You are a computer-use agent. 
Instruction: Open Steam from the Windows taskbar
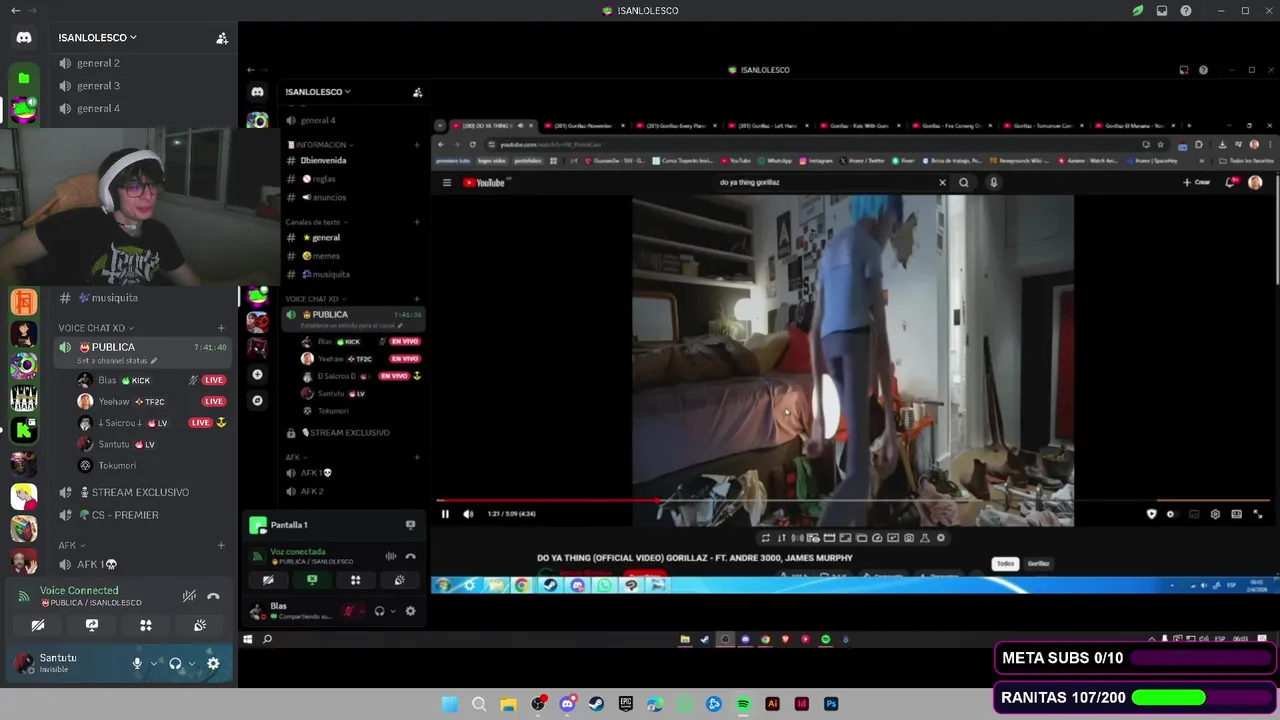pyautogui.click(x=596, y=704)
